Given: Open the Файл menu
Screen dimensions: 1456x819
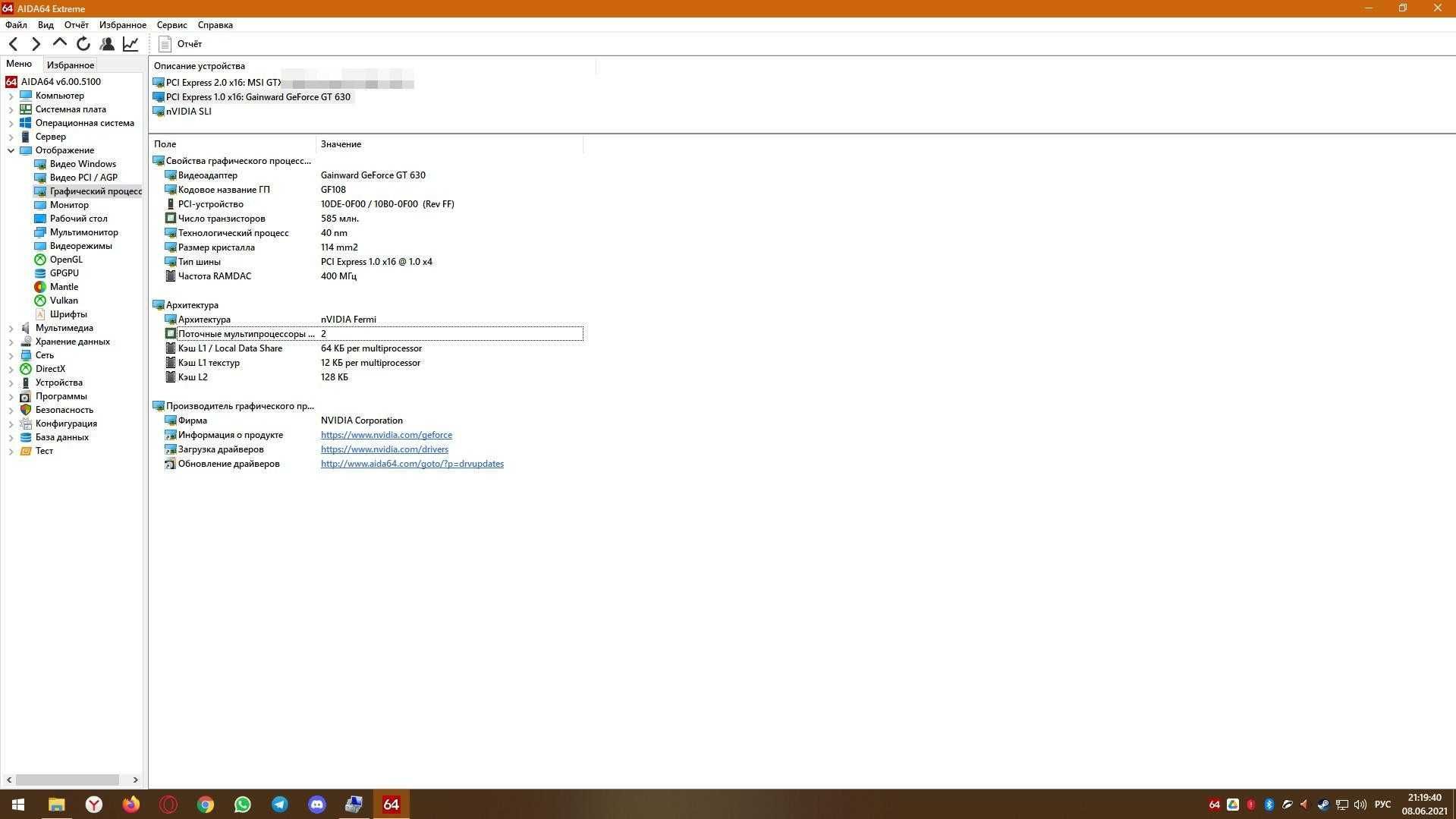Looking at the screenshot, I should [16, 25].
